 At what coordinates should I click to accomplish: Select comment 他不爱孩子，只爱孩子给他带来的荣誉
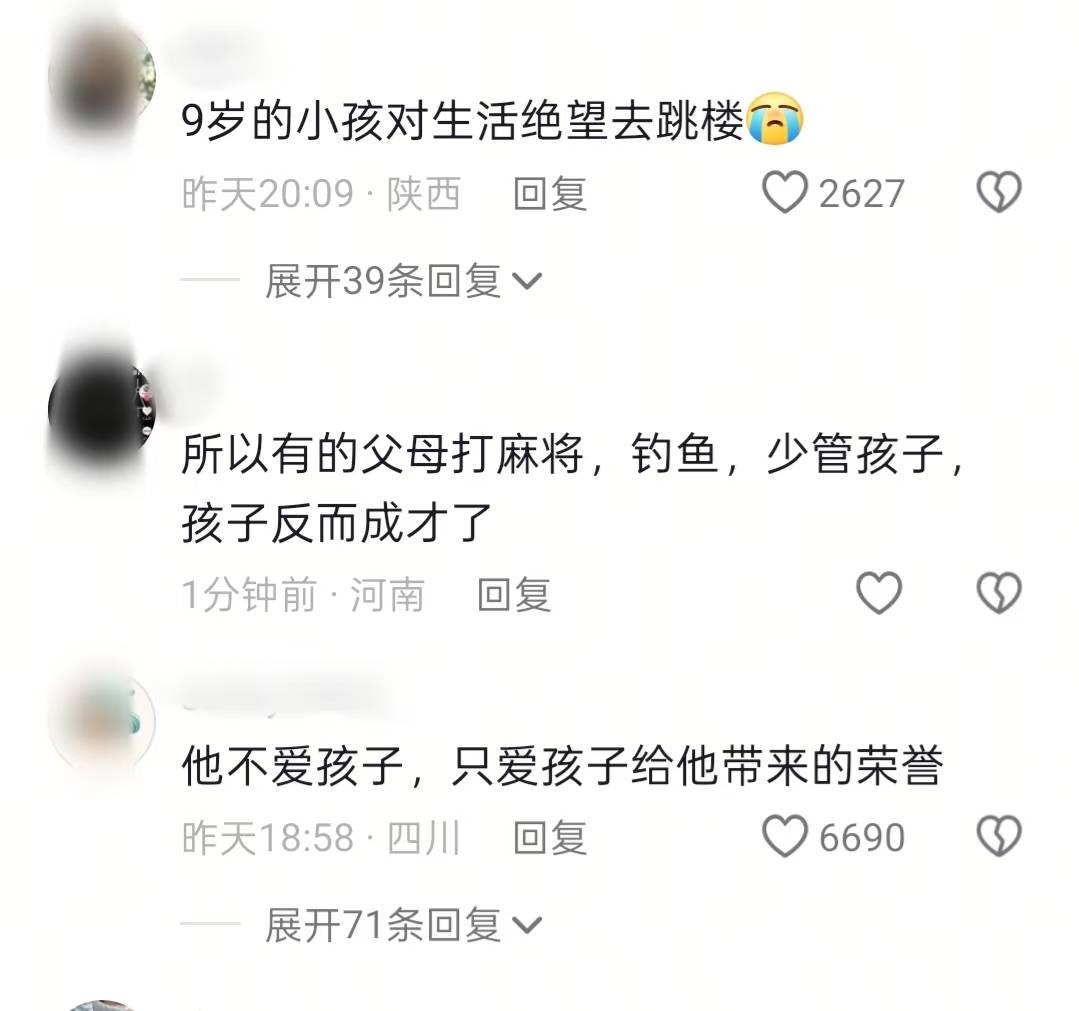[562, 765]
